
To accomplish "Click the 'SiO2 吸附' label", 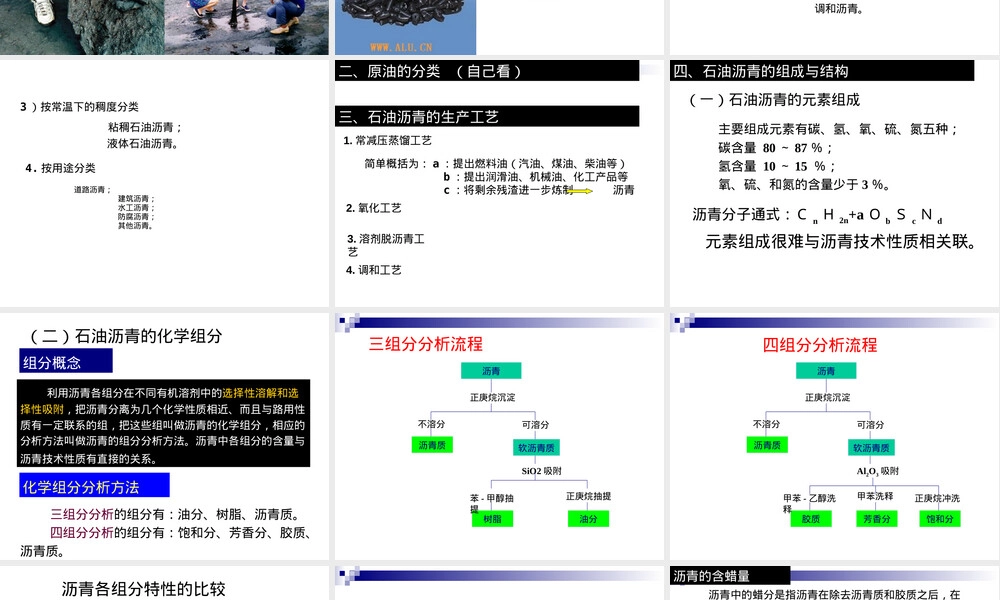I will [x=541, y=471].
